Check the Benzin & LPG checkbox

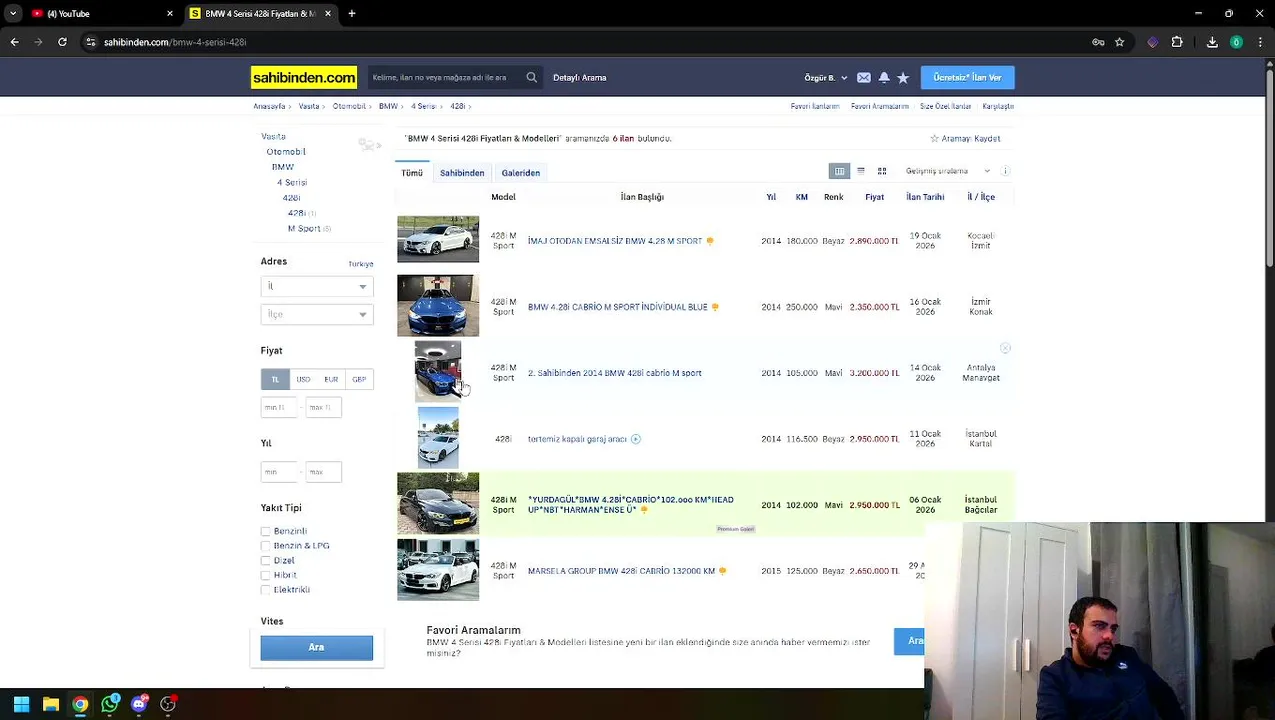(x=266, y=546)
